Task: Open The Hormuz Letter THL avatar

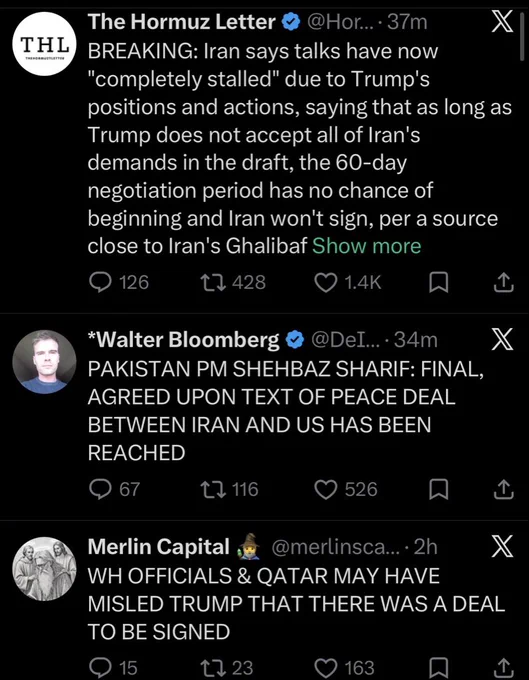Action: [x=44, y=44]
